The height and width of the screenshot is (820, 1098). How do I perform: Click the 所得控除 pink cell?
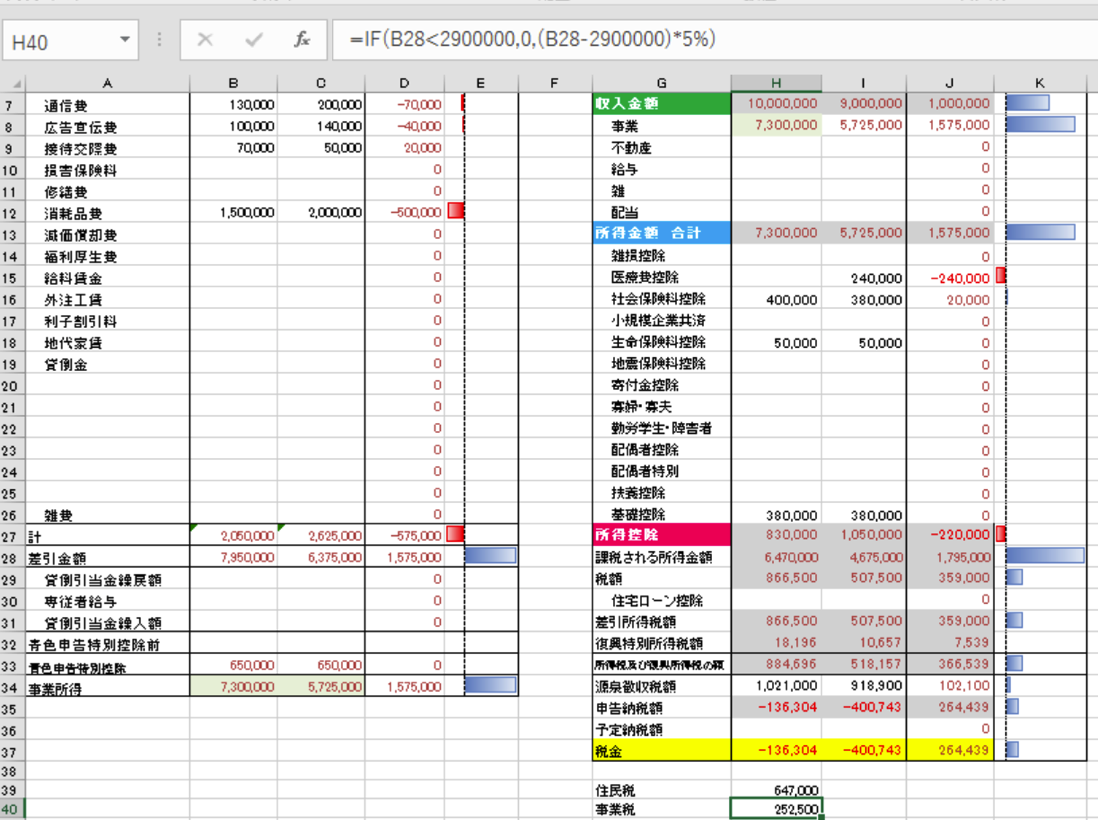point(661,535)
